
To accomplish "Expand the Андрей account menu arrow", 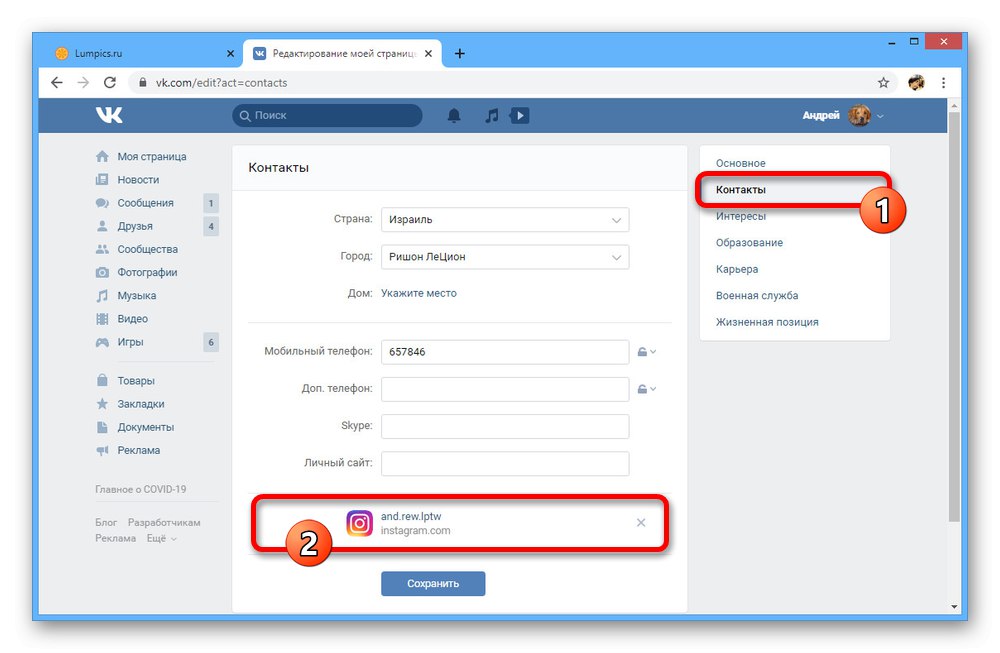I will [x=881, y=116].
